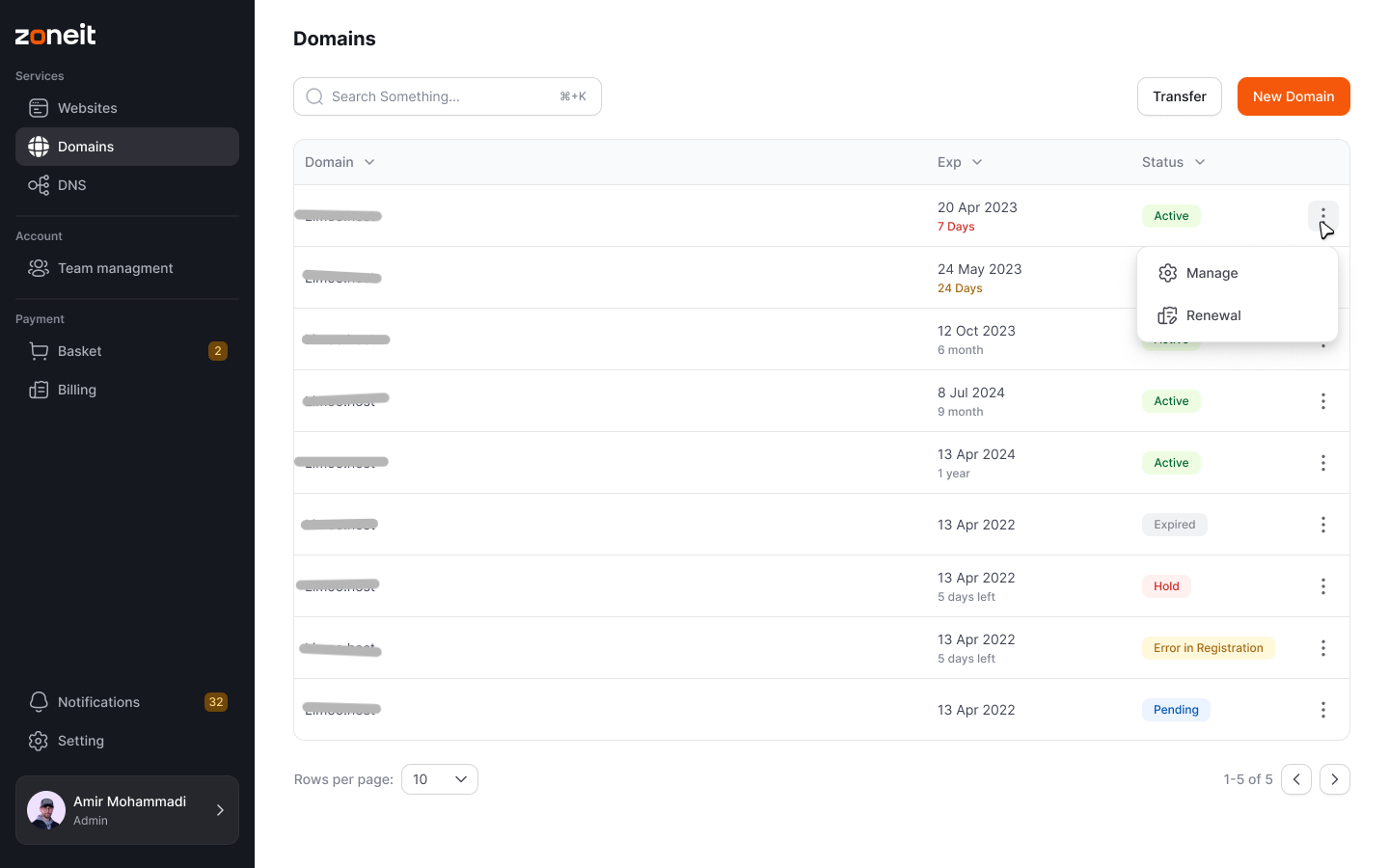The image size is (1389, 868).
Task: Sort by Domain column chevron
Action: pos(369,162)
